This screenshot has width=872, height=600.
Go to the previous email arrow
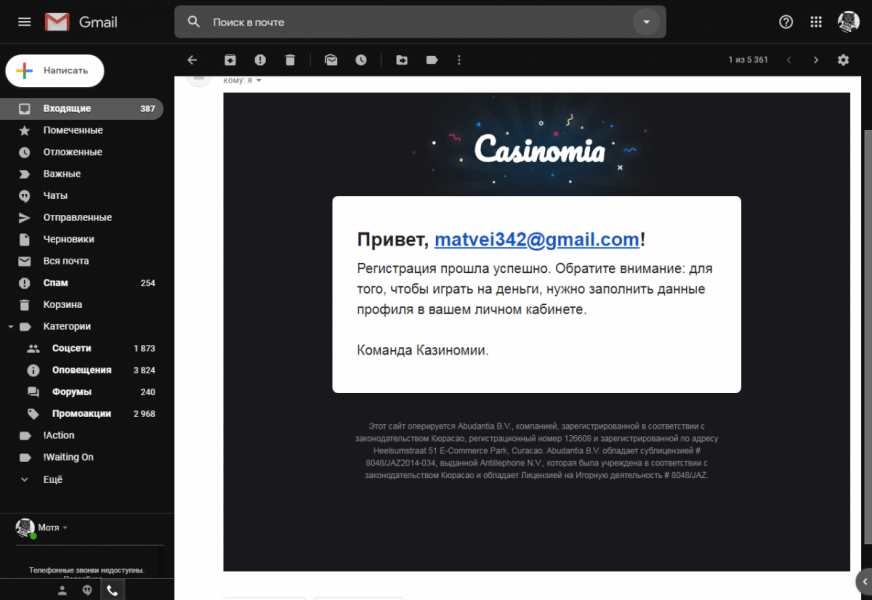click(789, 59)
